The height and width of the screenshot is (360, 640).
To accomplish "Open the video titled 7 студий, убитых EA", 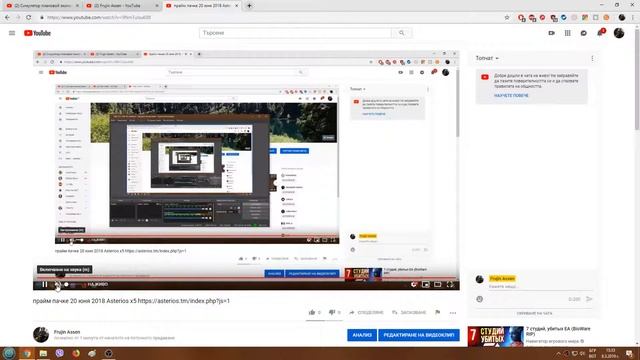I will coord(558,331).
